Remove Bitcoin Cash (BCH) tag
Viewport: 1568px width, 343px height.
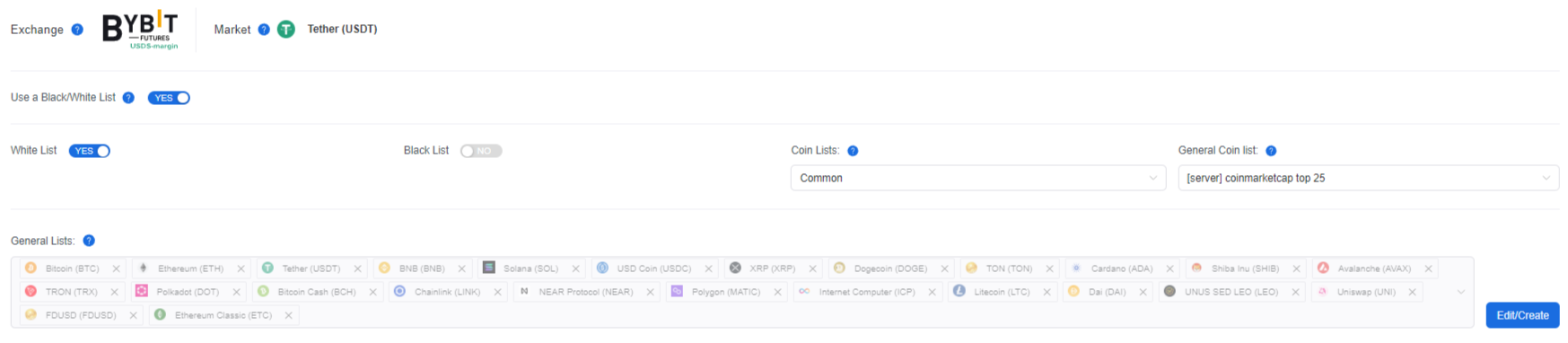coord(372,292)
